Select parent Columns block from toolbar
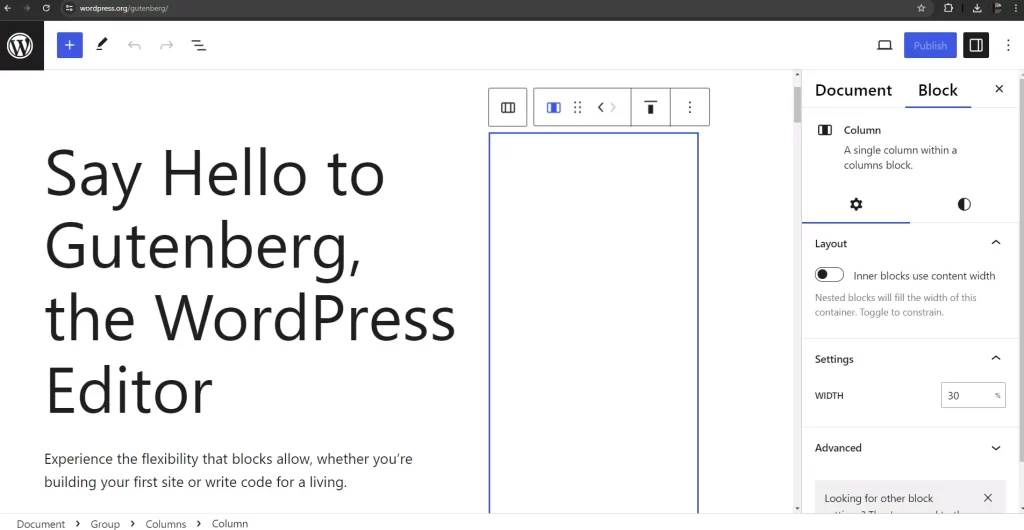The height and width of the screenshot is (530, 1024). point(507,107)
